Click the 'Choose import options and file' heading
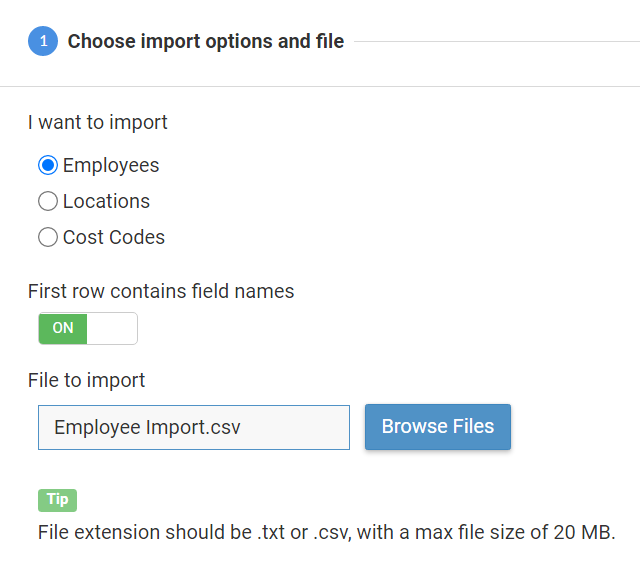This screenshot has height=584, width=640. (x=206, y=41)
